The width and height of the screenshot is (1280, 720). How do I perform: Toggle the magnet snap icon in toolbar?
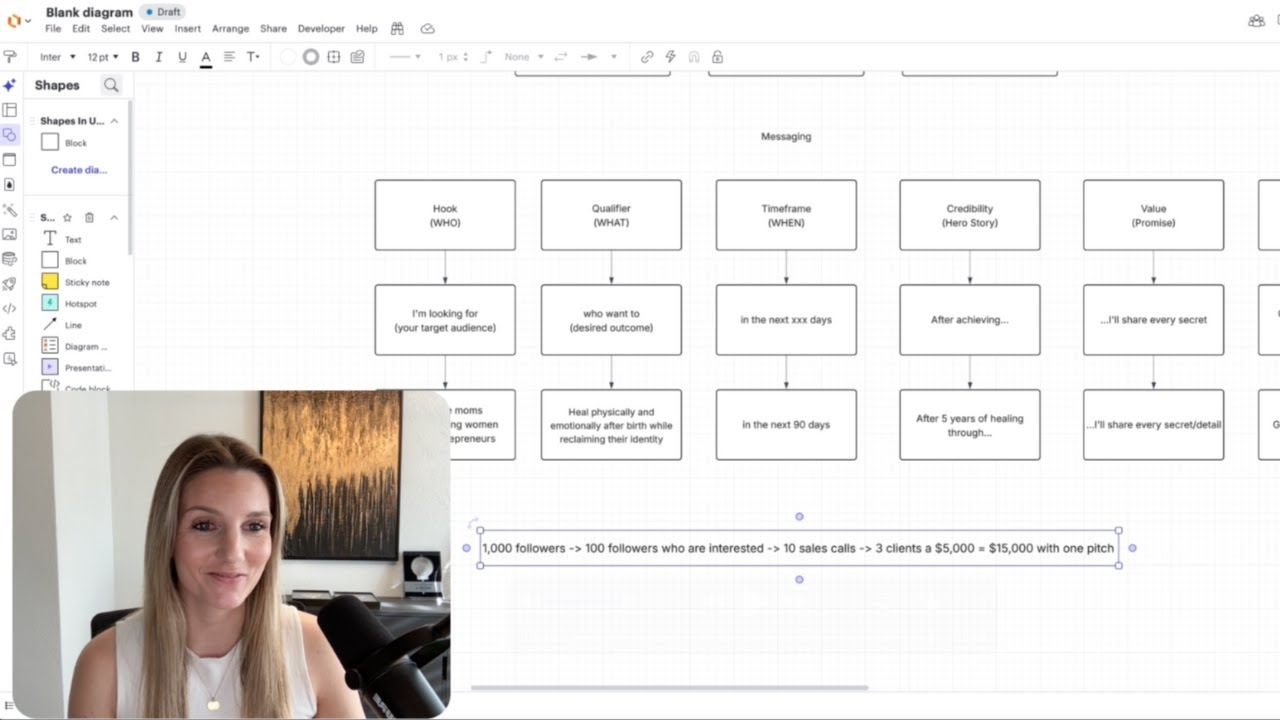[694, 57]
